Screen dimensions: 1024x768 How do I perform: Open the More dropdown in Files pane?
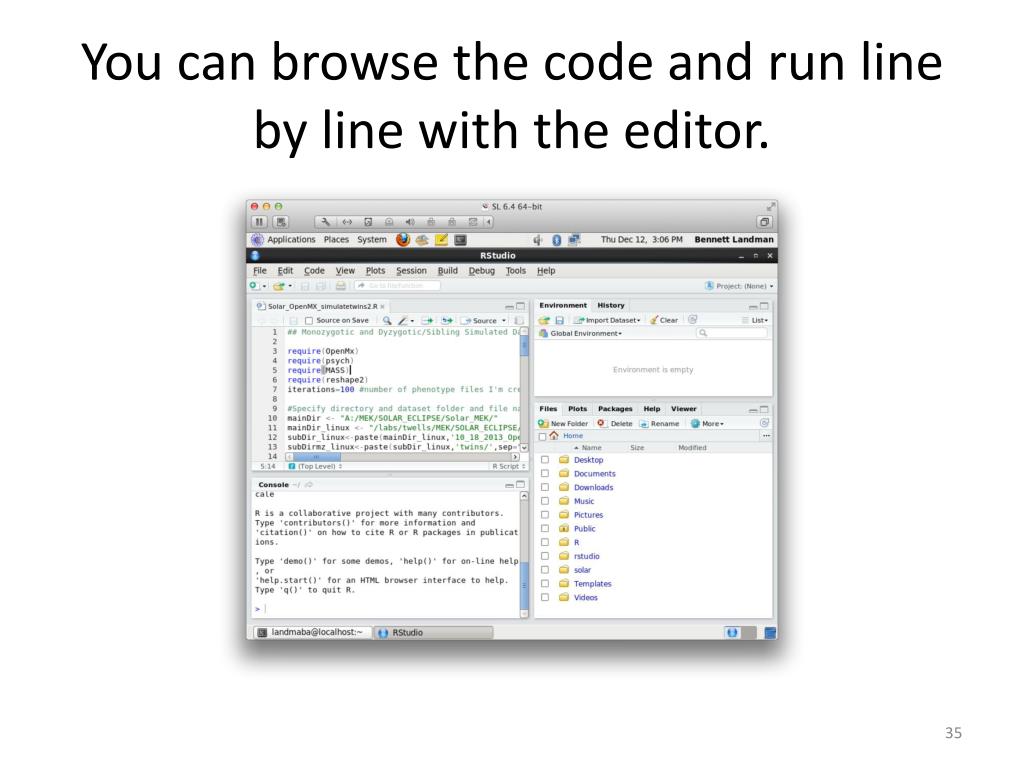point(707,423)
